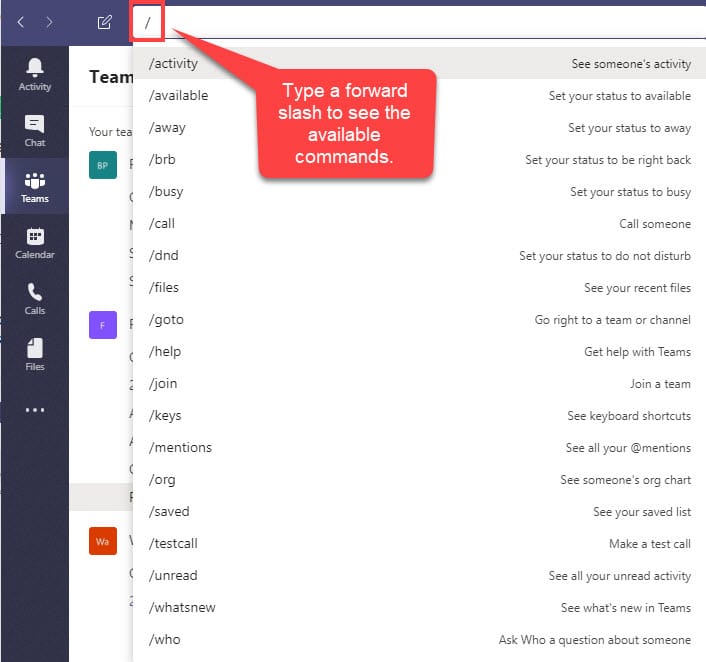
Task: Go forward using the right arrow
Action: click(x=49, y=22)
